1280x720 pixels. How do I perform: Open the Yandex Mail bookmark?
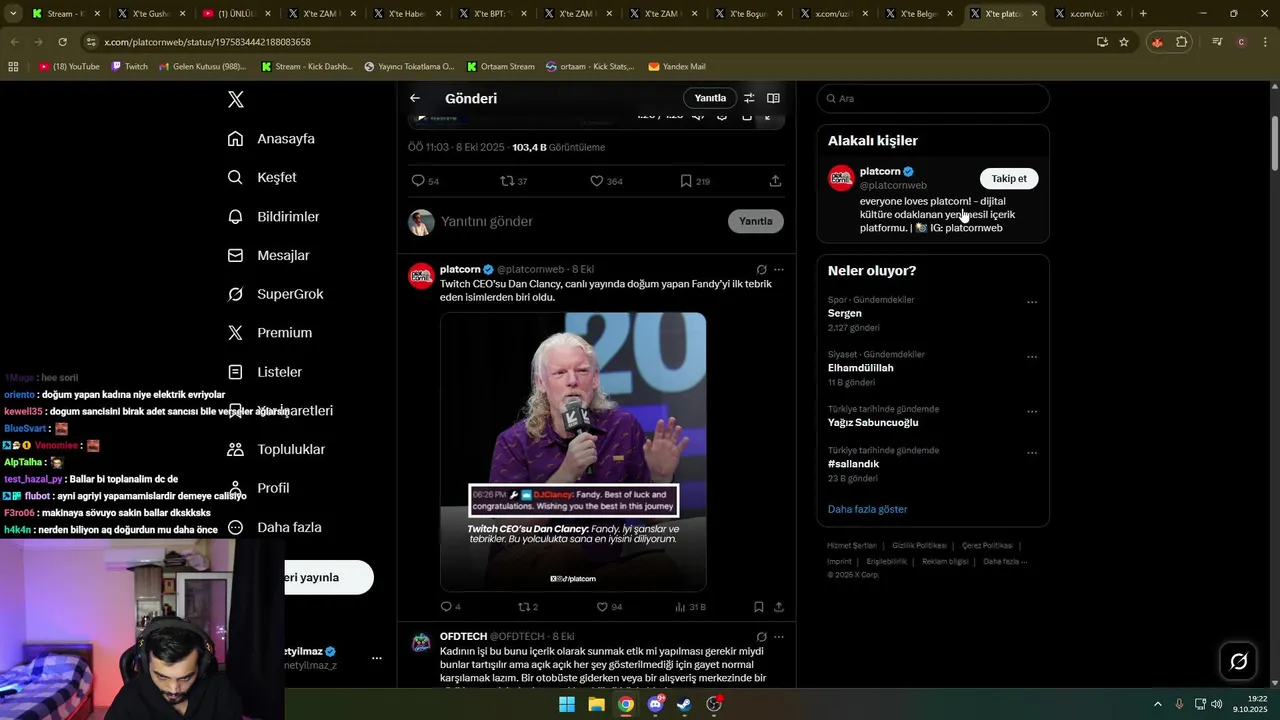pos(677,67)
